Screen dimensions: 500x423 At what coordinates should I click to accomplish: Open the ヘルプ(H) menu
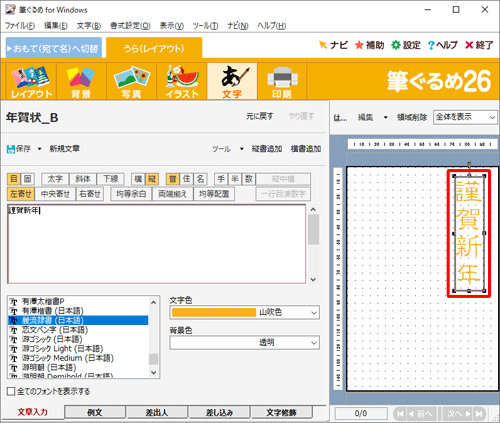pyautogui.click(x=272, y=26)
